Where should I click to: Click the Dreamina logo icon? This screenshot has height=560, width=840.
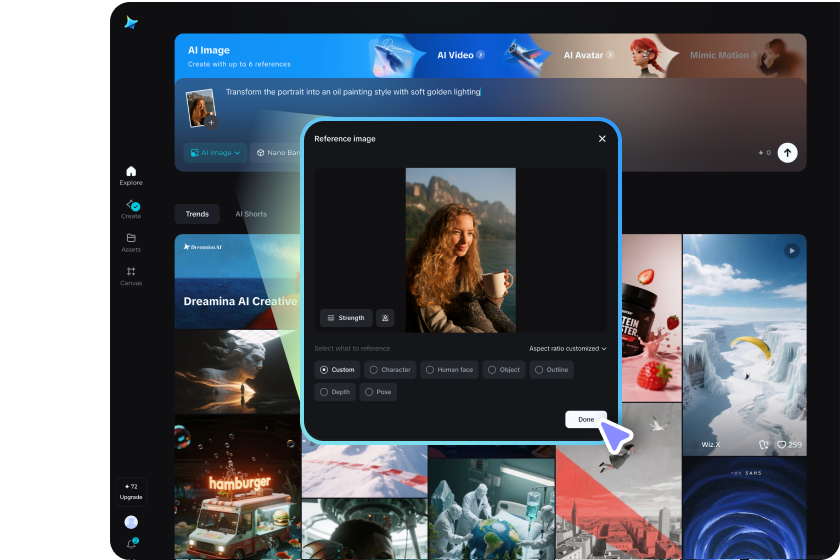[131, 23]
